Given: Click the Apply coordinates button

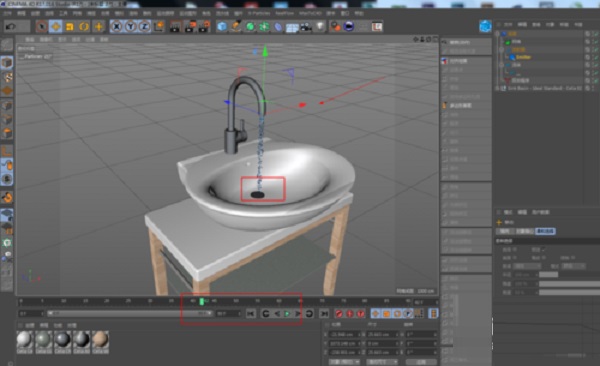Looking at the screenshot, I should (x=421, y=361).
